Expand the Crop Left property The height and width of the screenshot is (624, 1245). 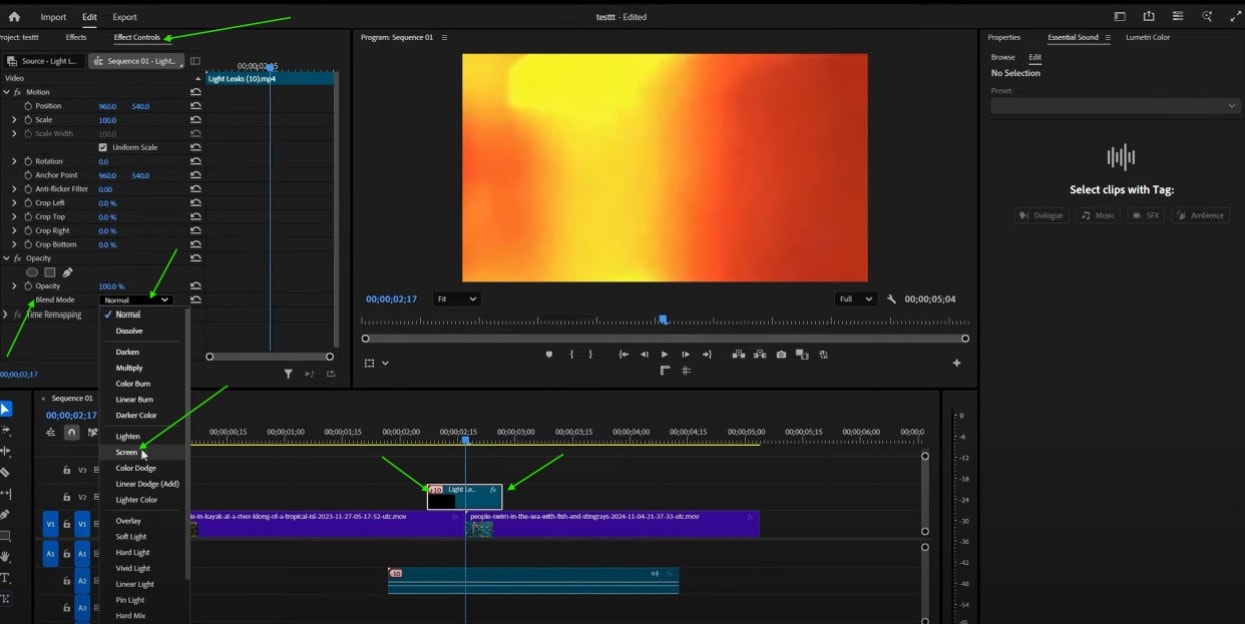tap(14, 203)
